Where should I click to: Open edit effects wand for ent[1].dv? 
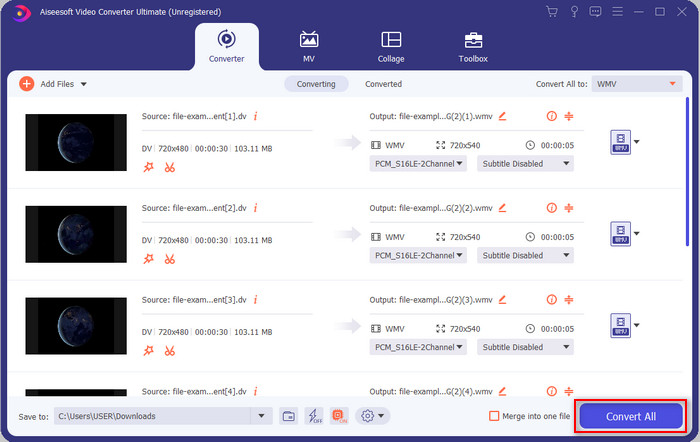[148, 167]
